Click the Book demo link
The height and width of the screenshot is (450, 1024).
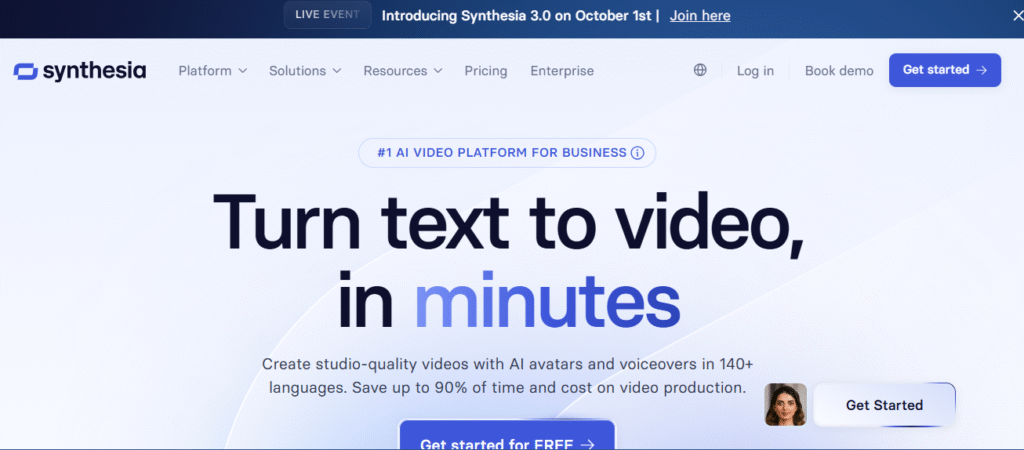(x=839, y=71)
